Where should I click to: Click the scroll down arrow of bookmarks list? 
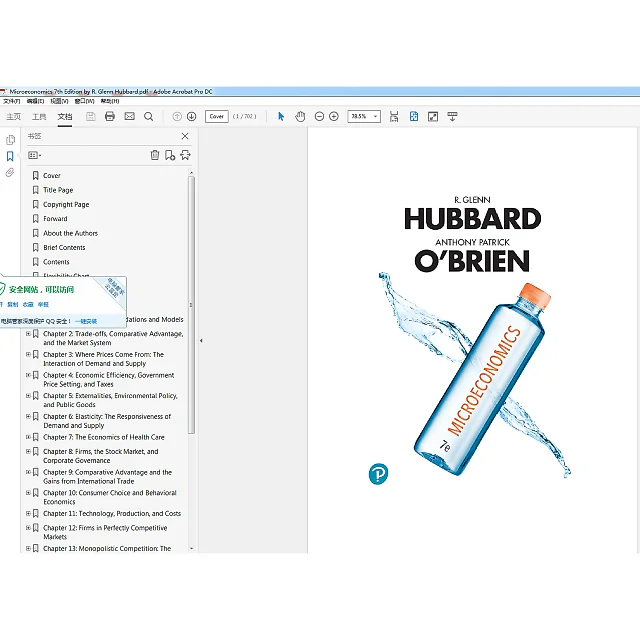pyautogui.click(x=191, y=549)
